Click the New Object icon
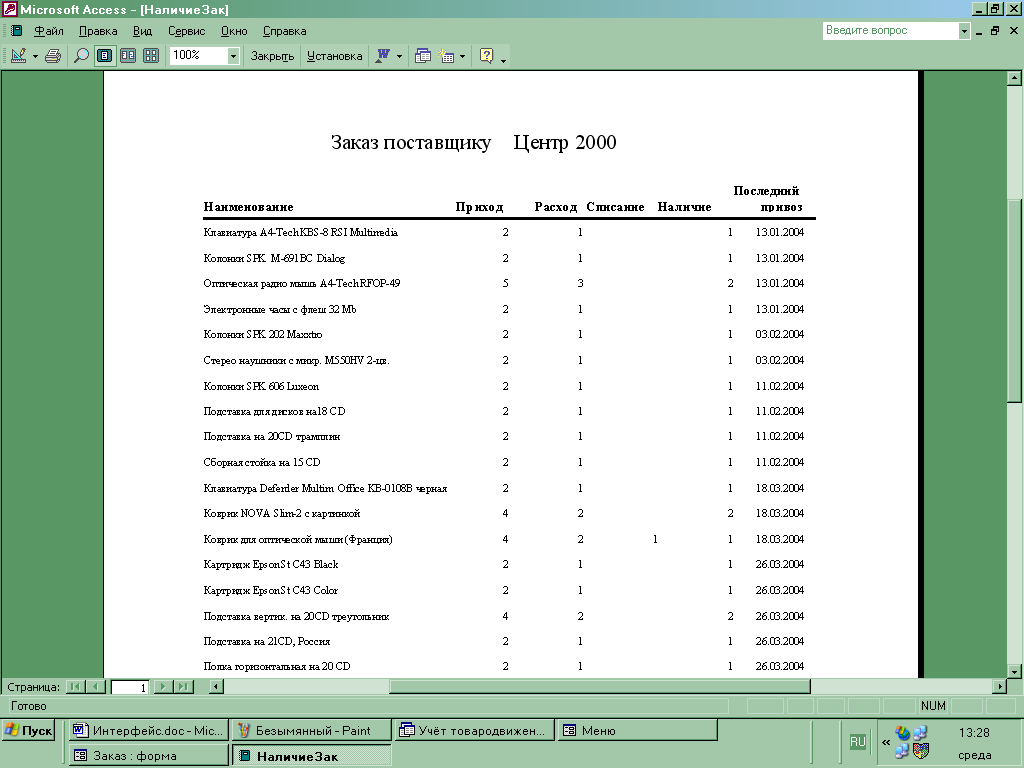Image resolution: width=1024 pixels, height=768 pixels. tap(446, 56)
